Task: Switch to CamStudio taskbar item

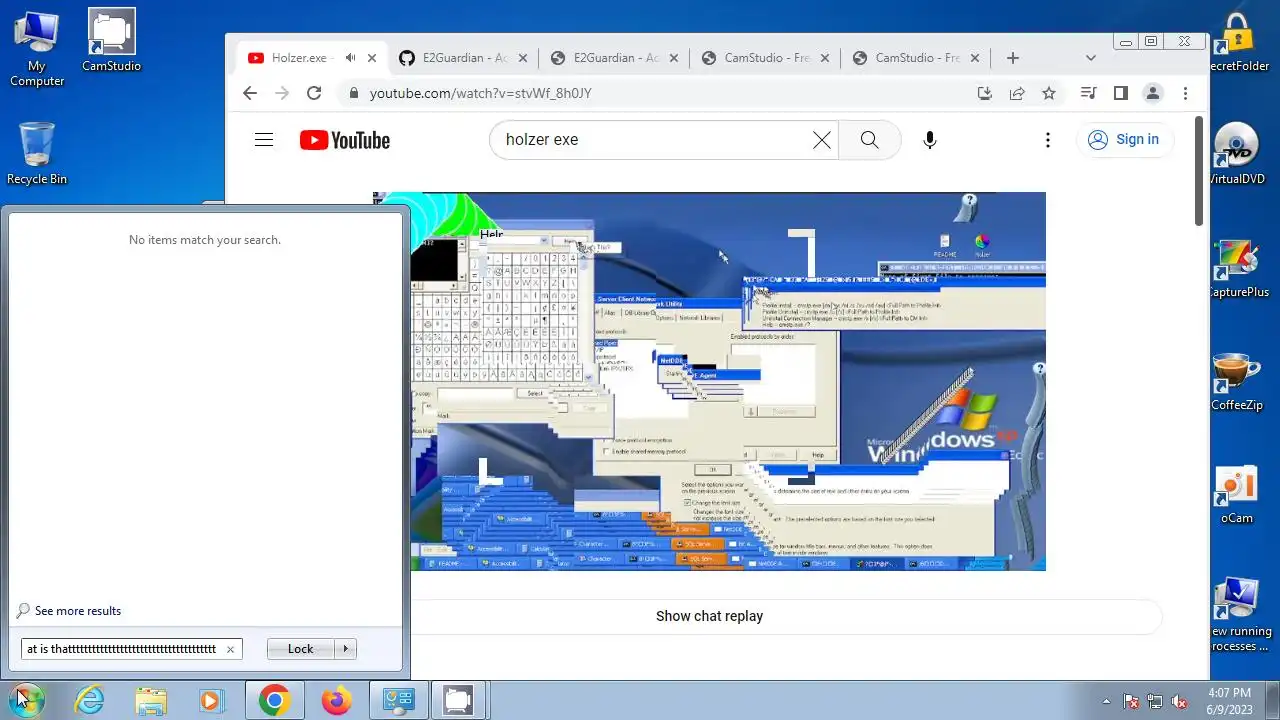Action: click(x=458, y=700)
